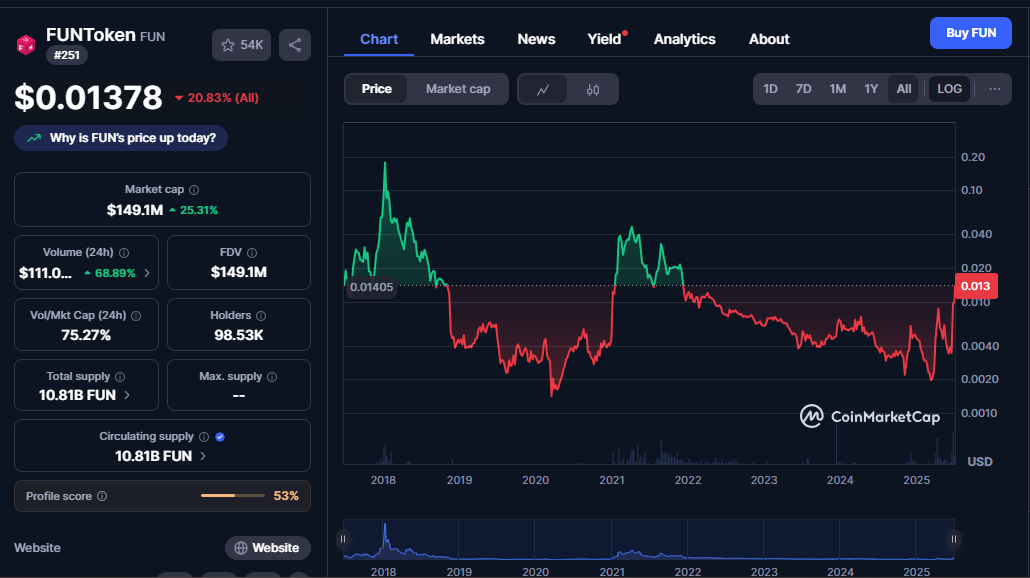The height and width of the screenshot is (578, 1030).
Task: Expand the Total supply 10.81B FUN chevron
Action: point(126,395)
